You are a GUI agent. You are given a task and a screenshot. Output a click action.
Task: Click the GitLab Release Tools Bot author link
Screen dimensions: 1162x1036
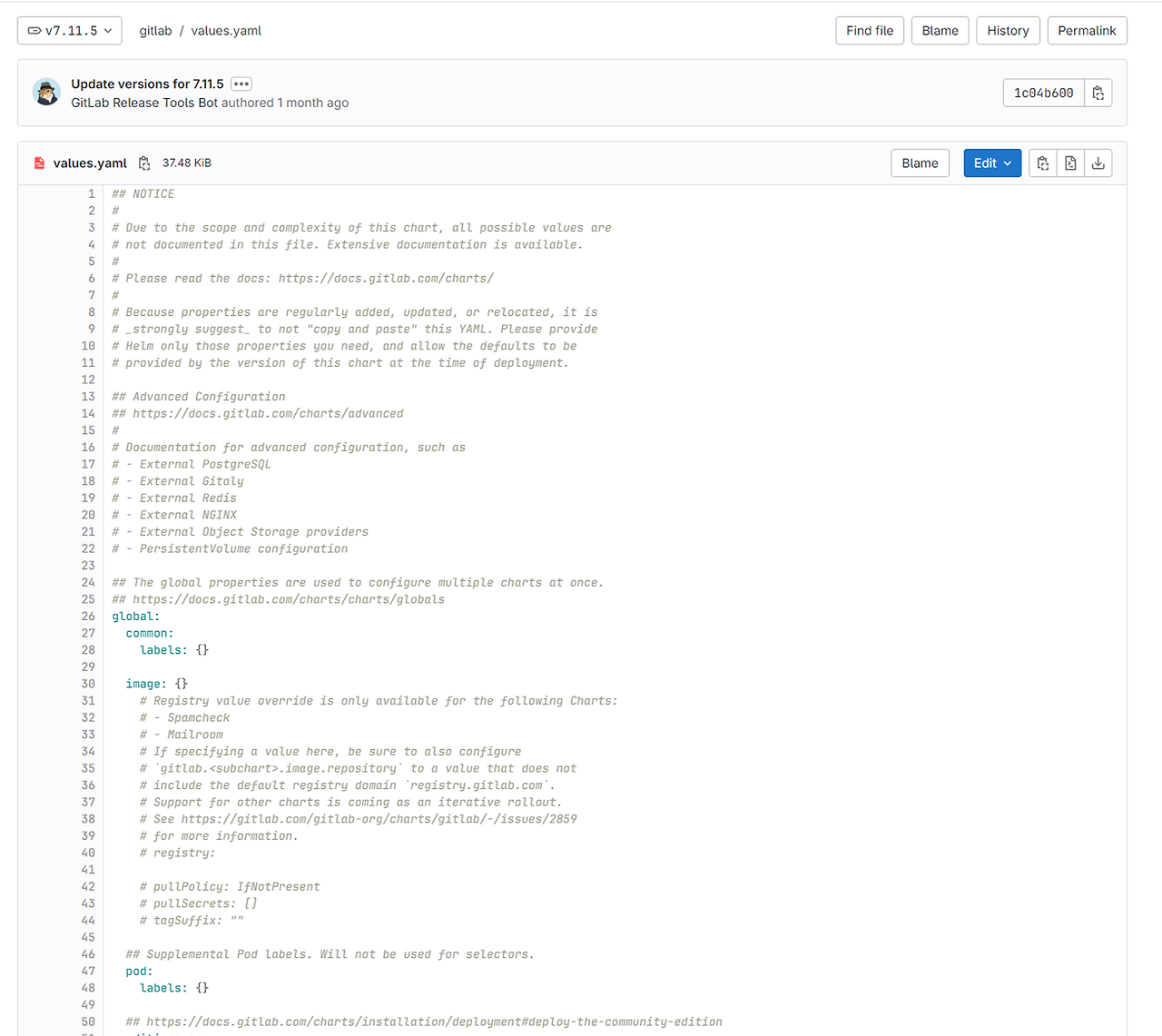pos(144,103)
